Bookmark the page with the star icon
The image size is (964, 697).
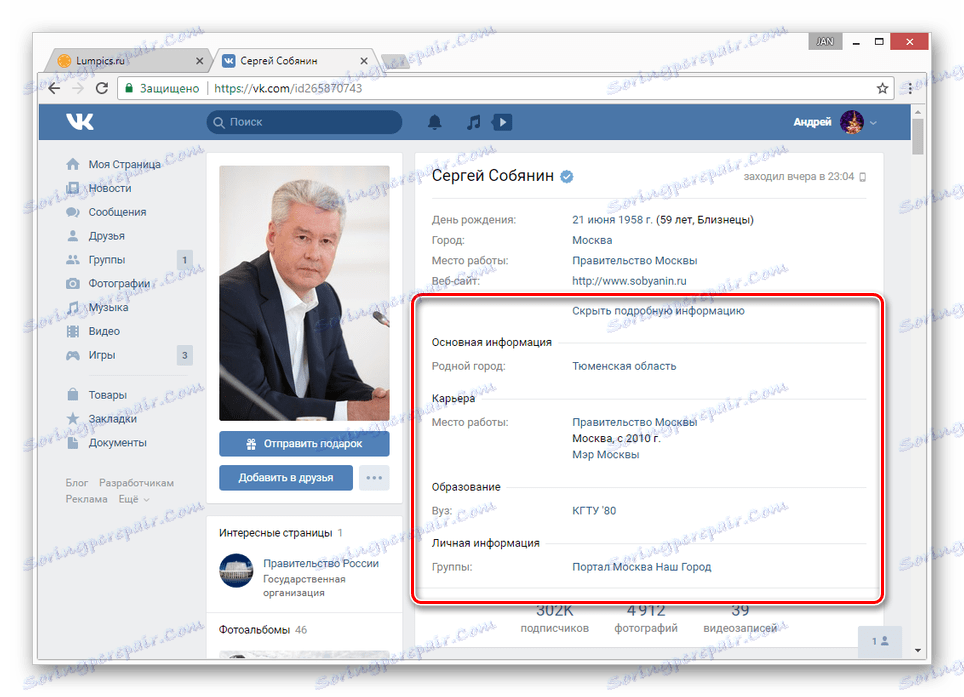pos(882,89)
